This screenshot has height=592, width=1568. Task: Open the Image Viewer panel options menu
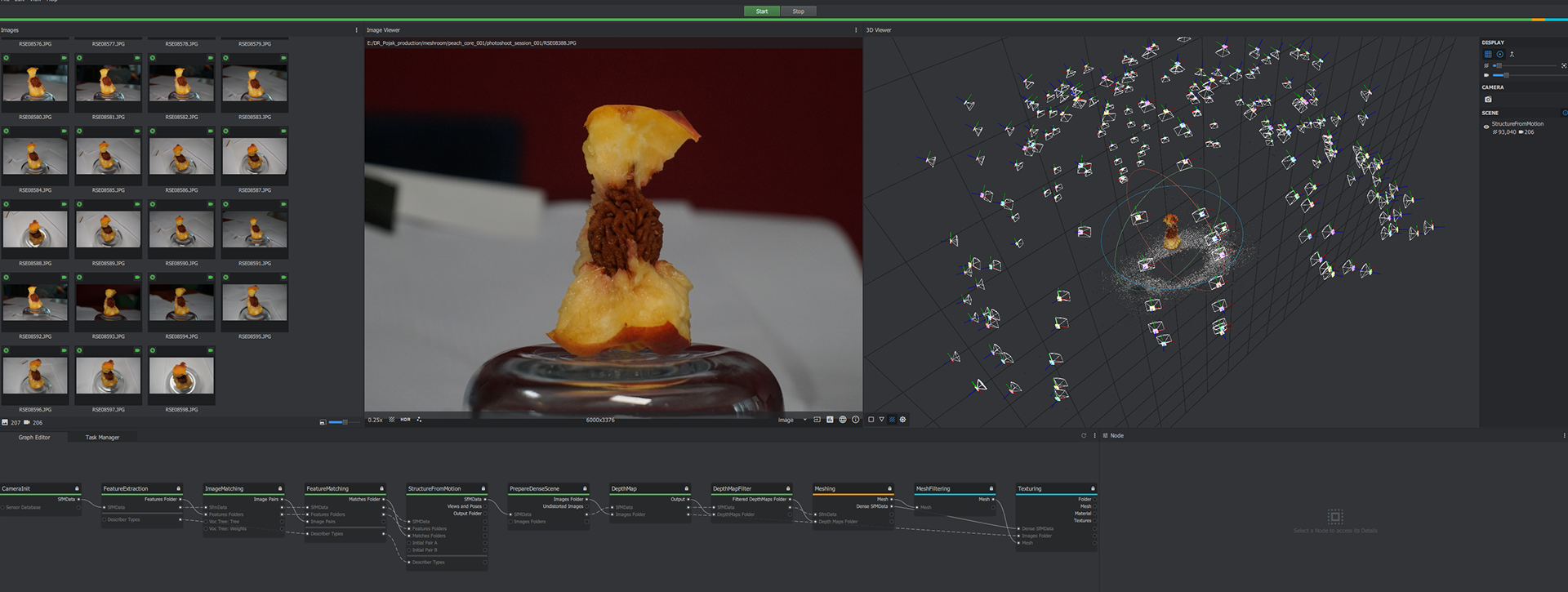click(856, 30)
